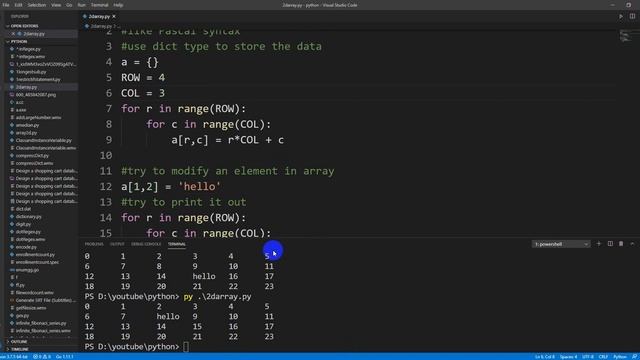Open dictionary.py in the explorer
Screen dimensions: 640x360
(29, 216)
